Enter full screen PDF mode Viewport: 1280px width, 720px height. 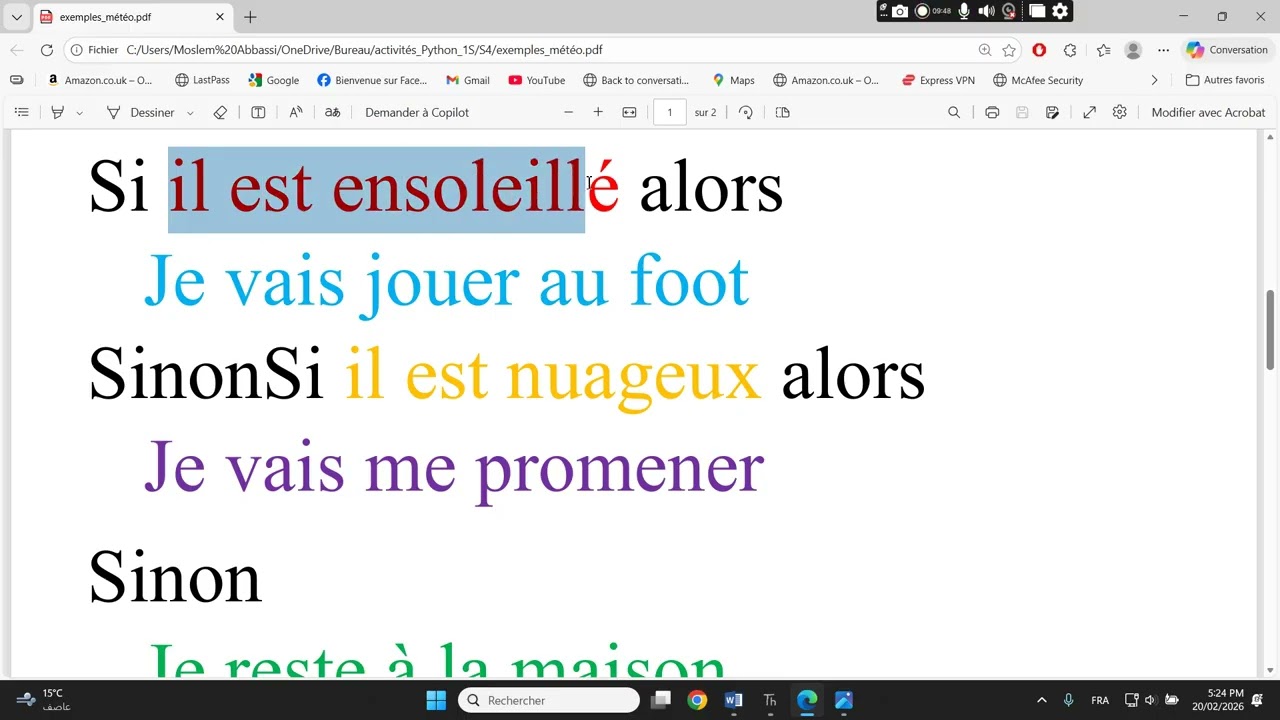coord(1089,112)
